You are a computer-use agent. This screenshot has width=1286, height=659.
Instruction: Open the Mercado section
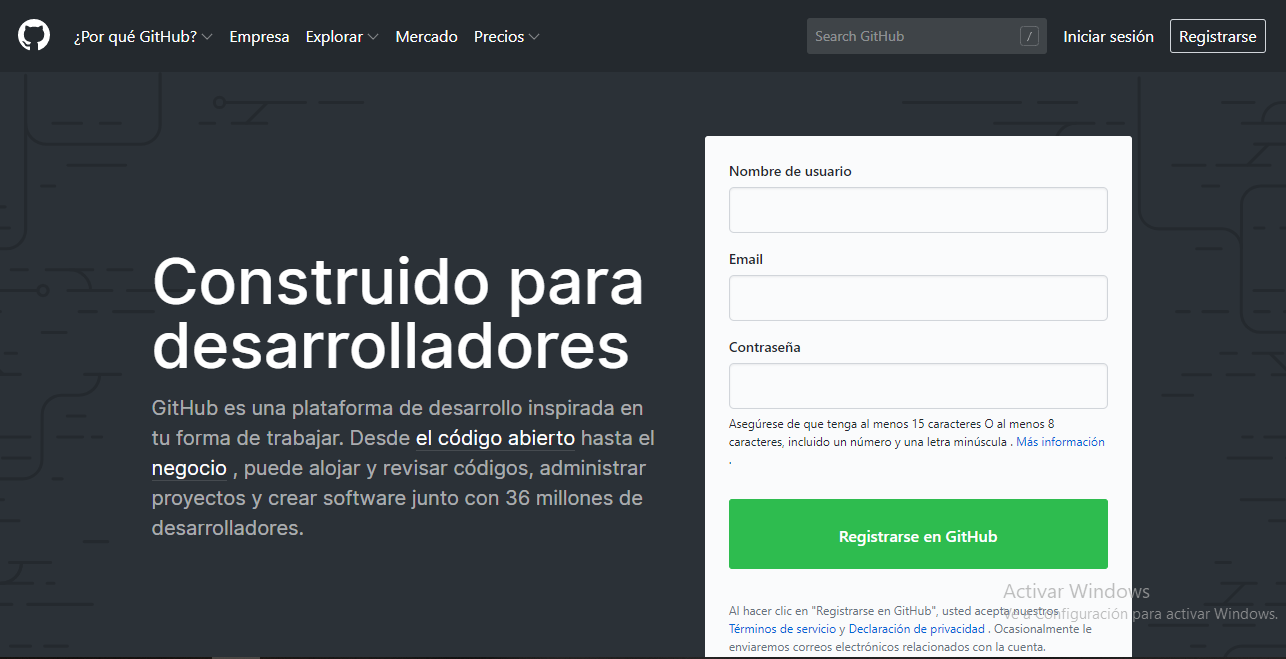click(x=426, y=35)
